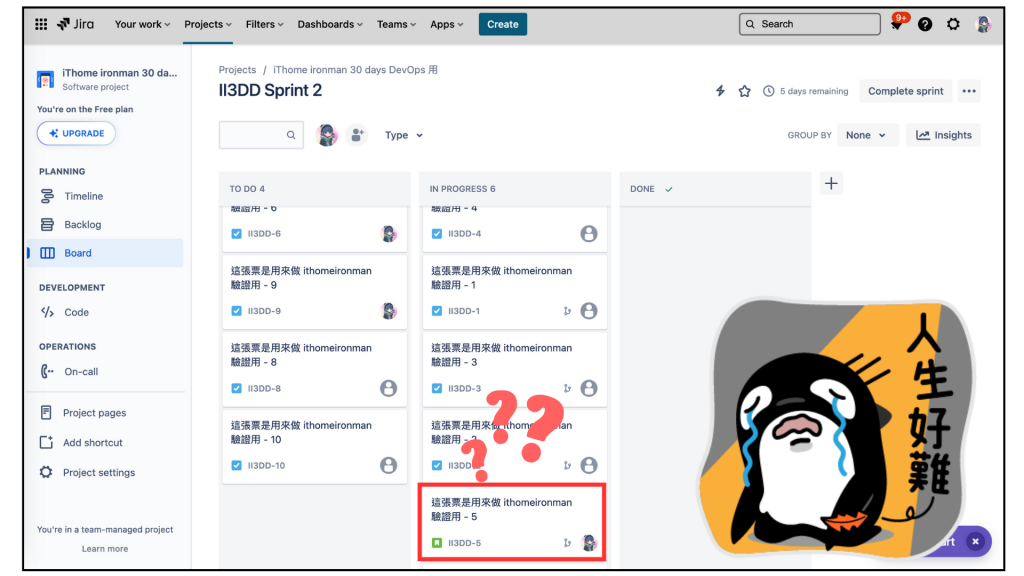The image size is (1024, 576).
Task: Click assignee avatar on II3DD-9 card
Action: tap(389, 311)
